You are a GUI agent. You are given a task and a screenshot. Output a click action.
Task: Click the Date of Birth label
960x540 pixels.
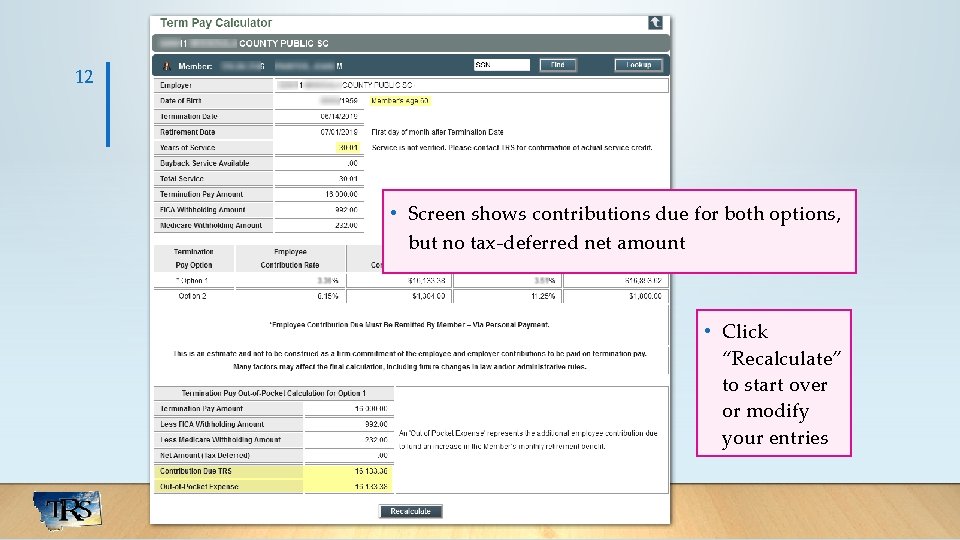click(x=181, y=101)
